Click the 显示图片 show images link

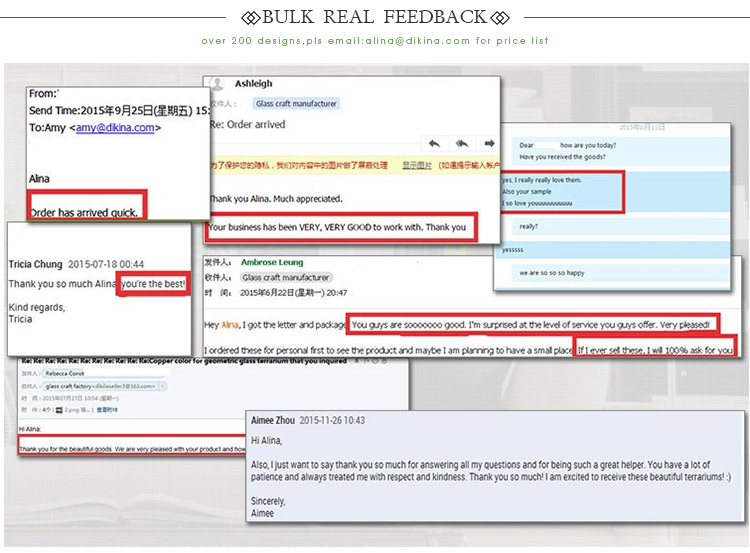point(417,164)
